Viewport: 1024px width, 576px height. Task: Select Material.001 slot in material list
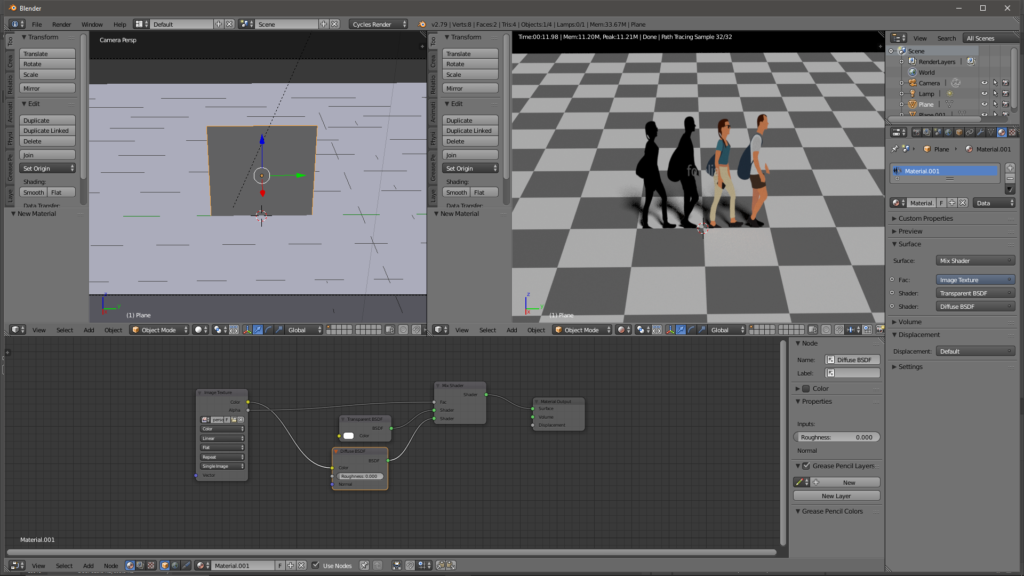pos(944,171)
